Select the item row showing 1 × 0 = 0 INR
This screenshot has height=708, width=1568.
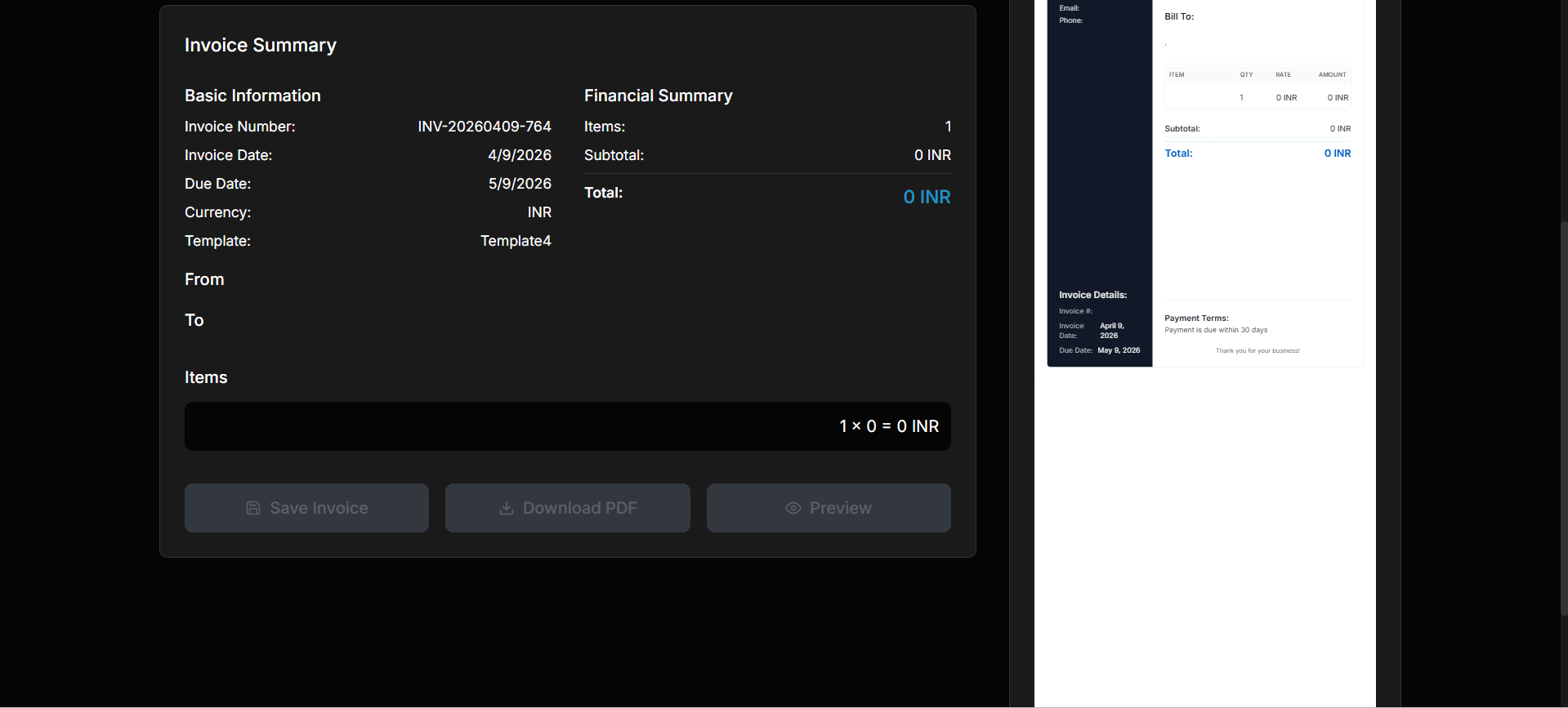567,426
